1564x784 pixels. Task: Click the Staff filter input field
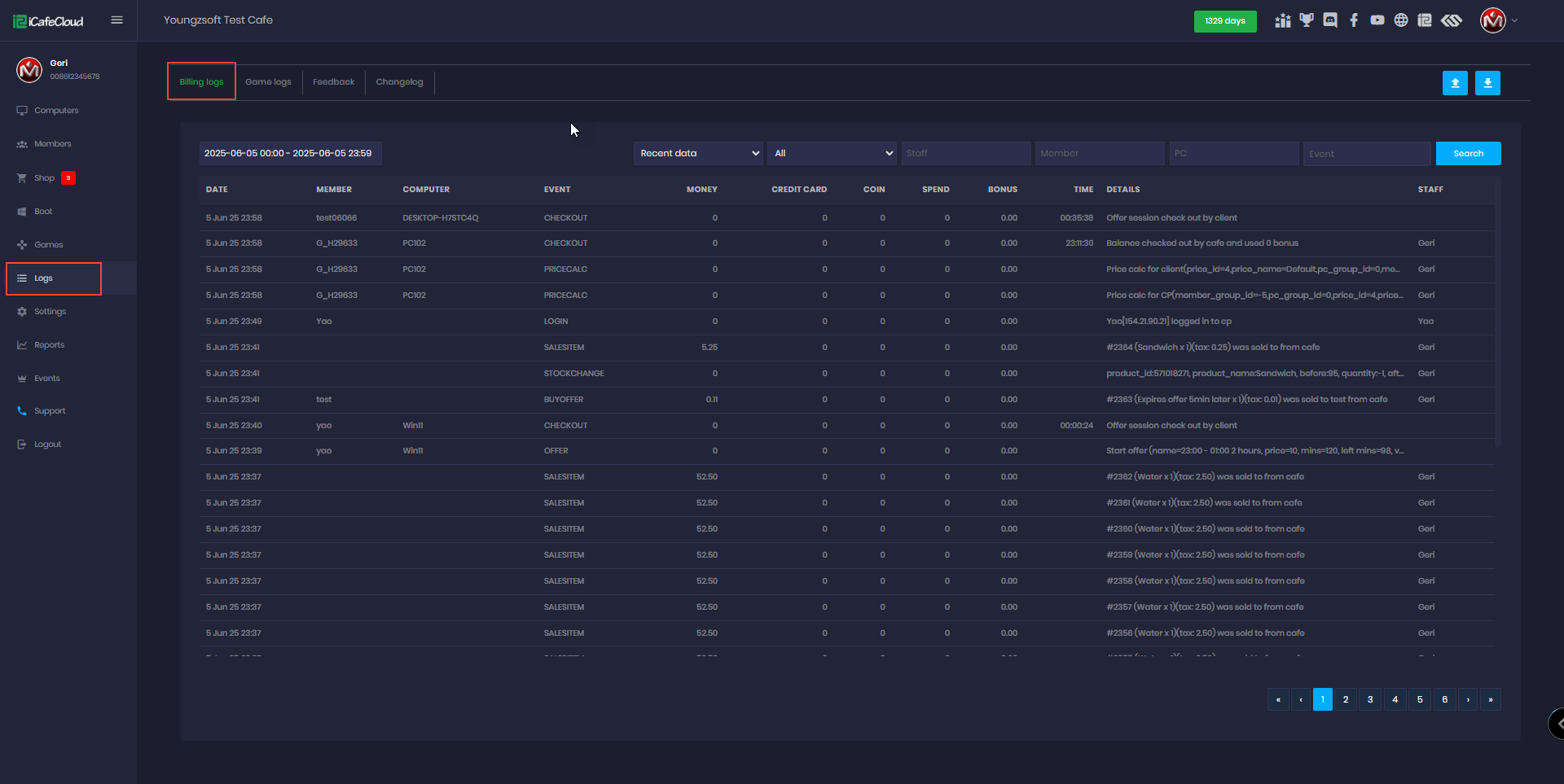tap(965, 153)
